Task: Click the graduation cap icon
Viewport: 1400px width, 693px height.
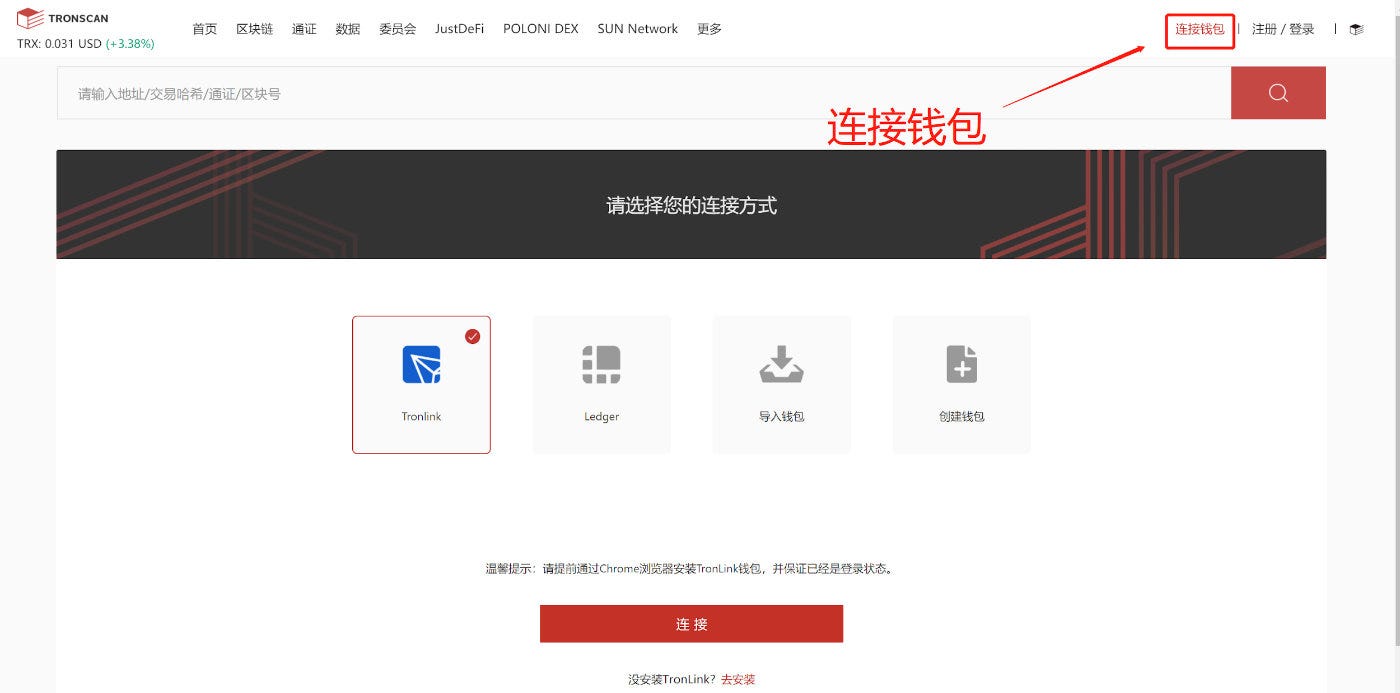Action: click(1356, 29)
